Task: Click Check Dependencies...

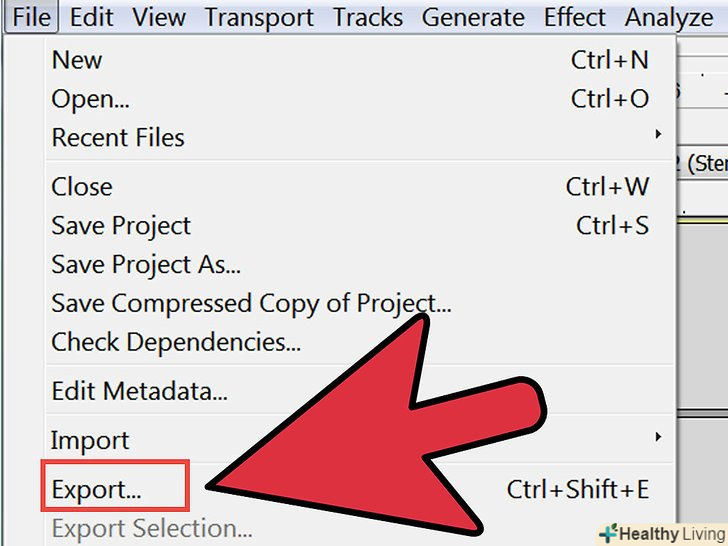Action: click(x=176, y=343)
